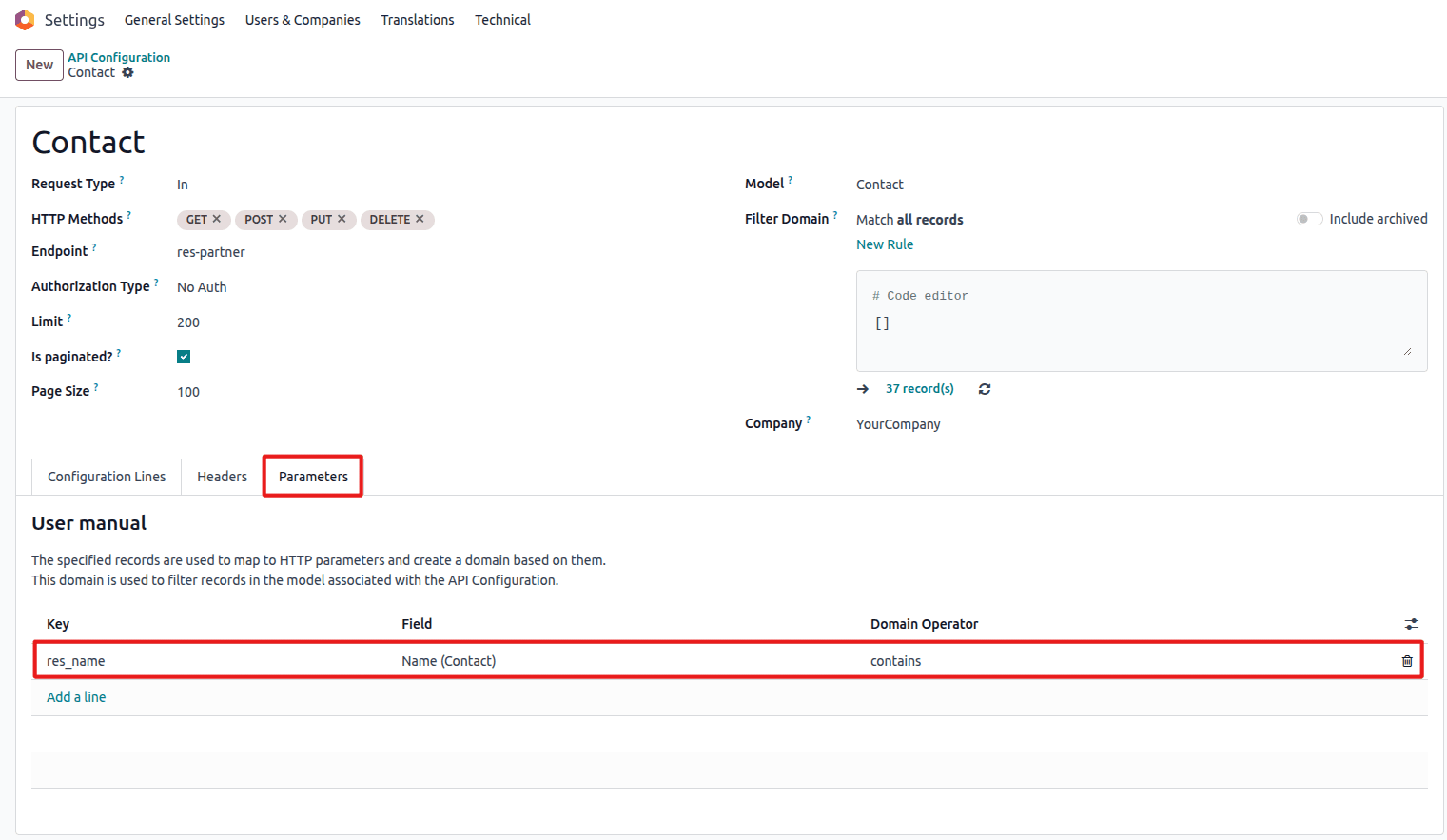Open the Users & Companies menu
This screenshot has height=840, width=1447.
coord(303,20)
